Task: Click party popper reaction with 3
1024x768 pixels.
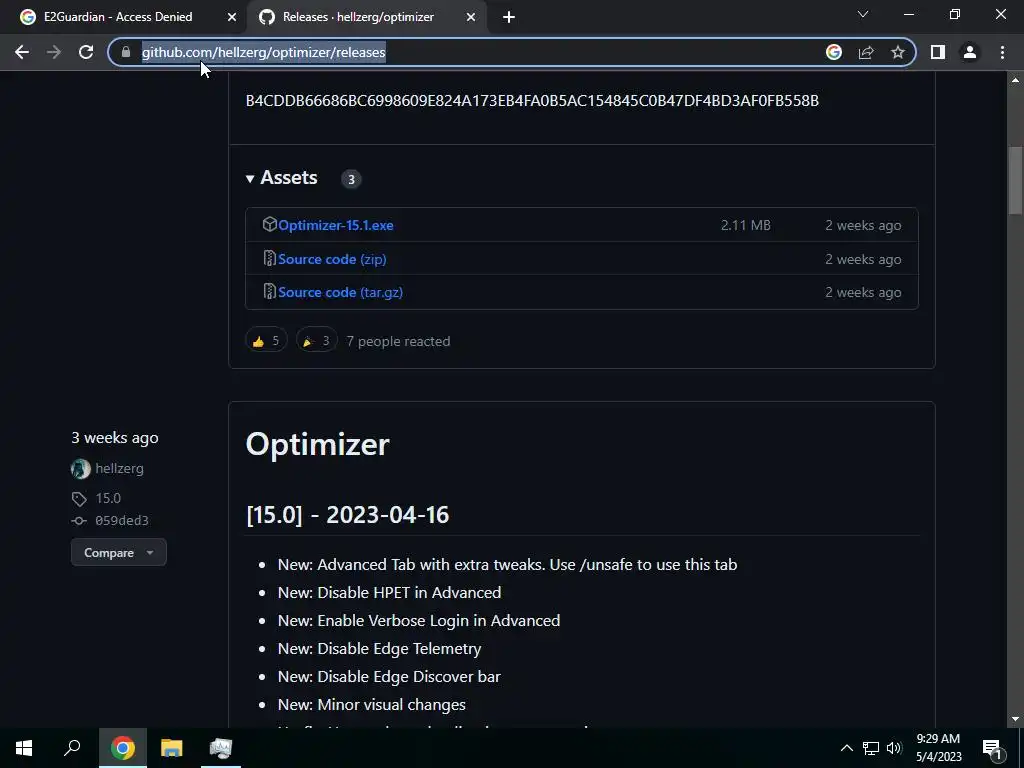Action: (317, 341)
